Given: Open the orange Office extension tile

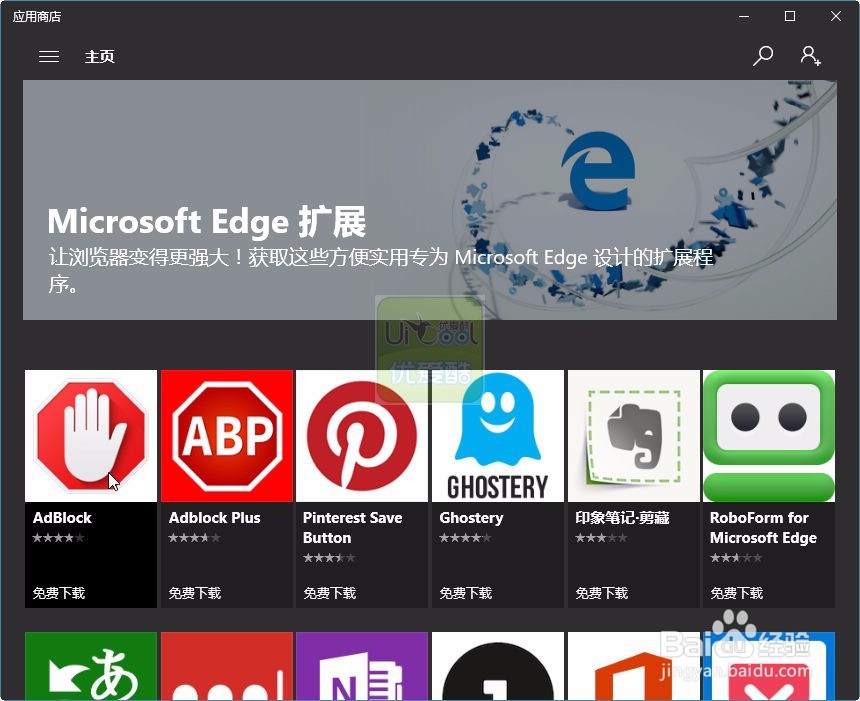Looking at the screenshot, I should point(634,666).
